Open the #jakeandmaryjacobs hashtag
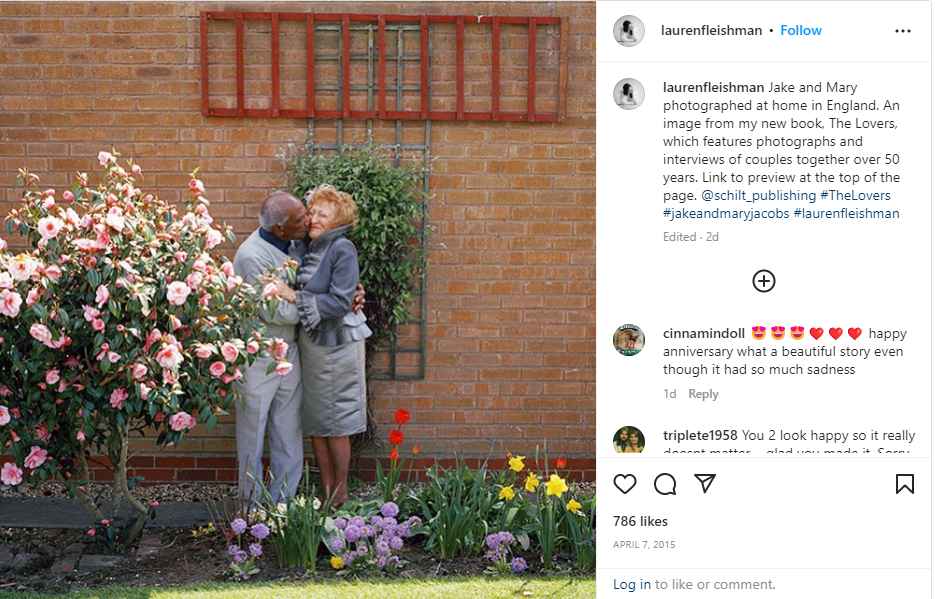This screenshot has height=599, width=935. coord(726,213)
